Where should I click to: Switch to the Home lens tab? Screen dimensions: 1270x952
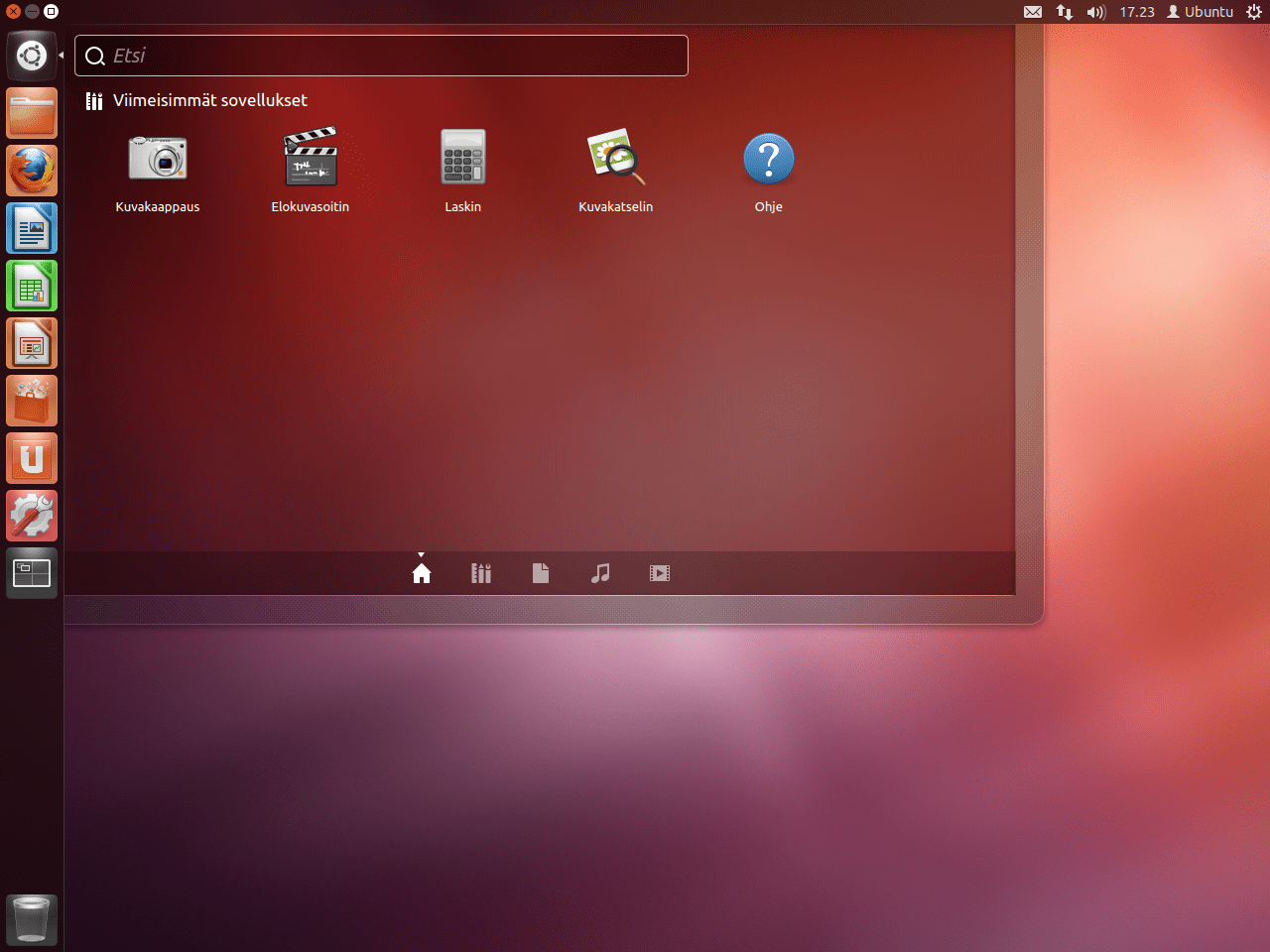[x=422, y=573]
